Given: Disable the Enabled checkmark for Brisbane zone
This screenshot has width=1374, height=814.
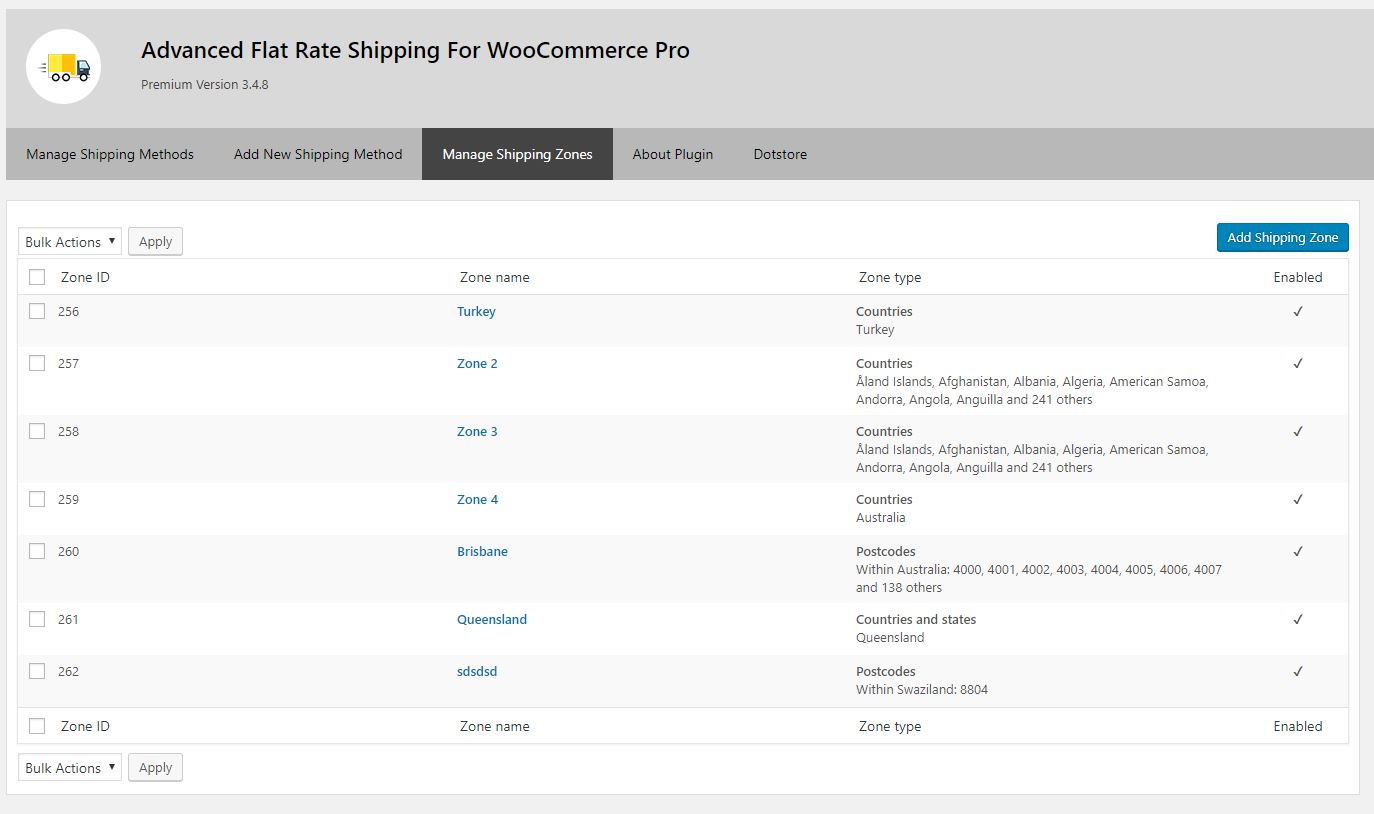Looking at the screenshot, I should (x=1298, y=551).
